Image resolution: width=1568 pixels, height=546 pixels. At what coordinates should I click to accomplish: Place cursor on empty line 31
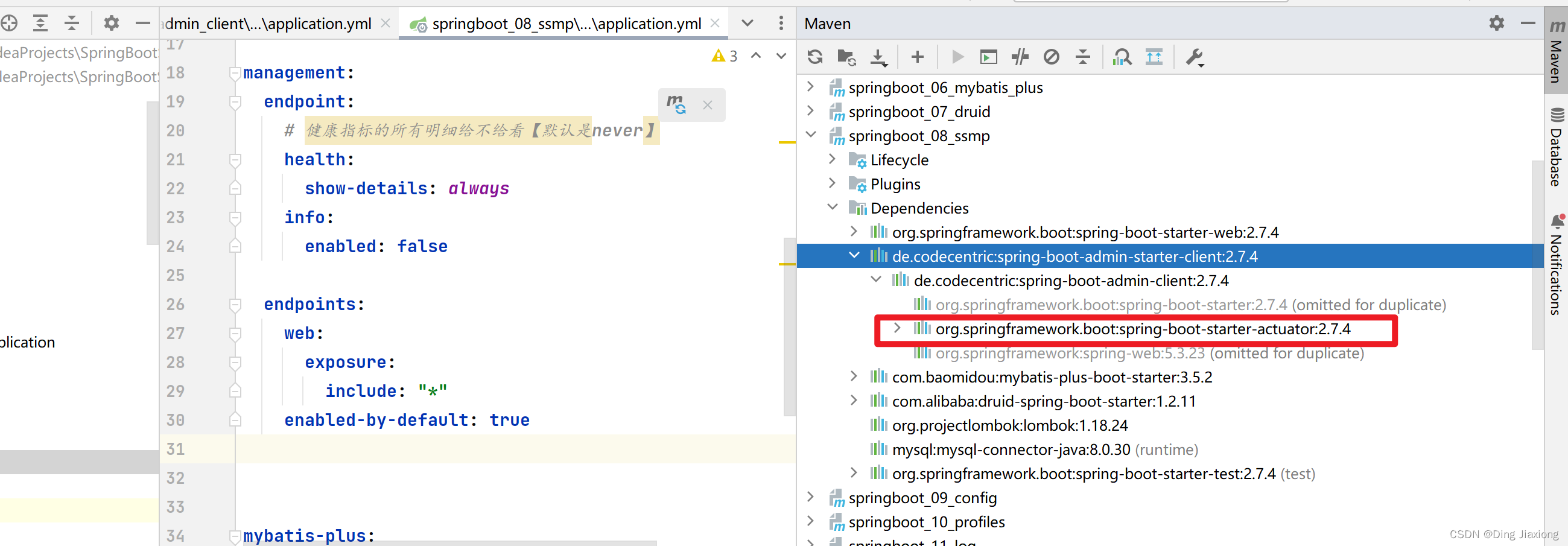515,449
